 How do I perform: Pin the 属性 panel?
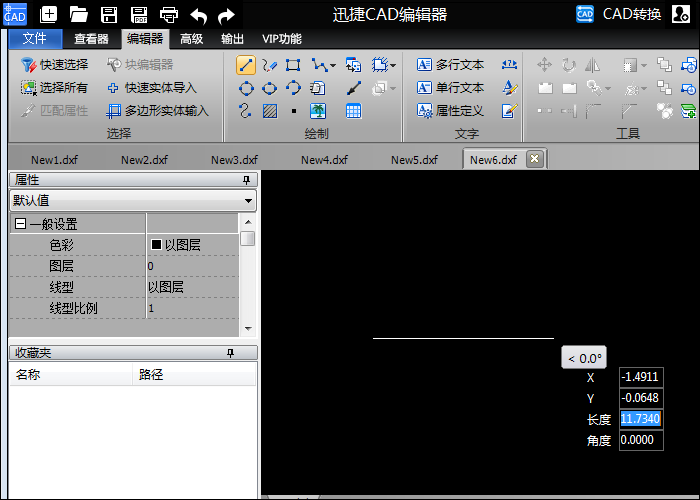(x=246, y=179)
